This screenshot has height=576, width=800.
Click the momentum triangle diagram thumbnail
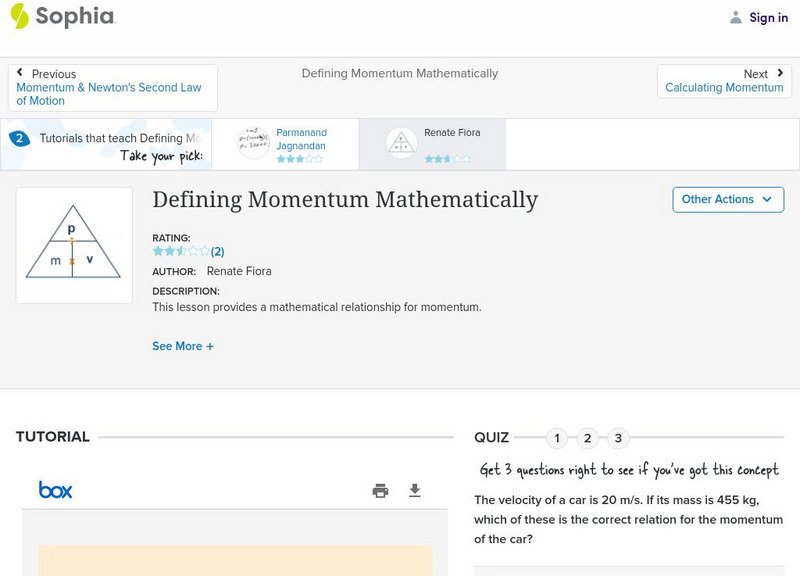(74, 245)
